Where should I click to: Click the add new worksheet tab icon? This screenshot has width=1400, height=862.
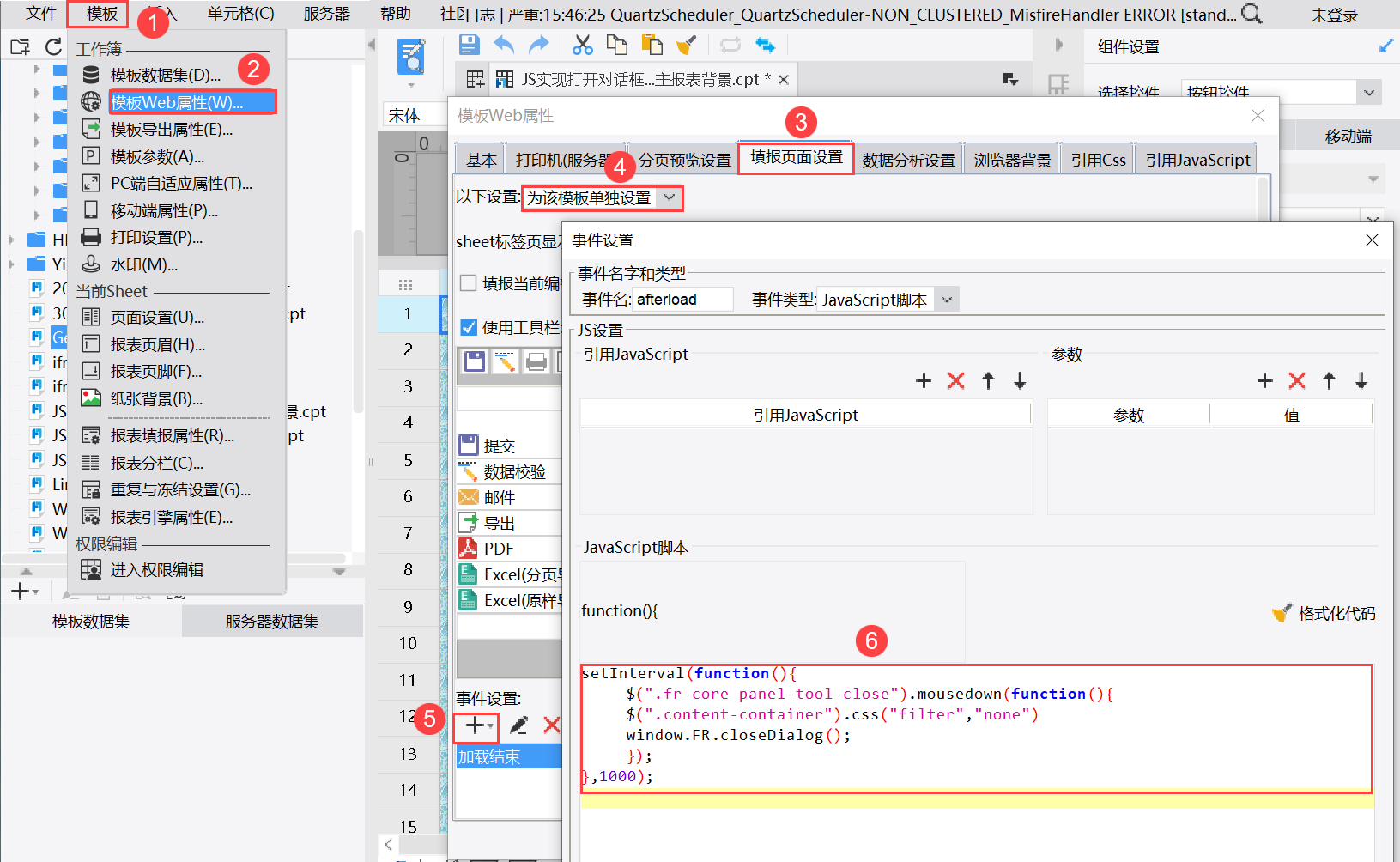(475, 80)
